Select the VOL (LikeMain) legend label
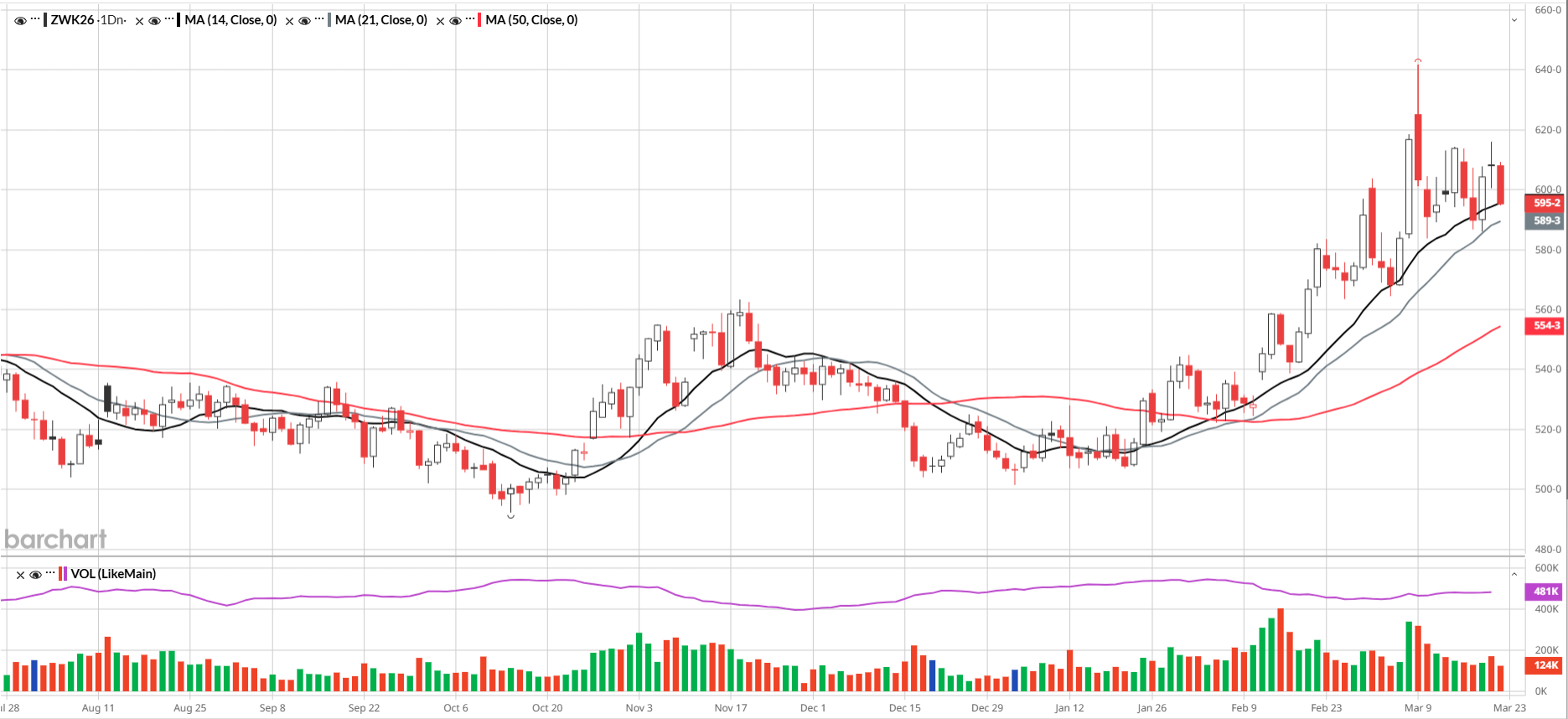This screenshot has width=1568, height=719. (114, 574)
